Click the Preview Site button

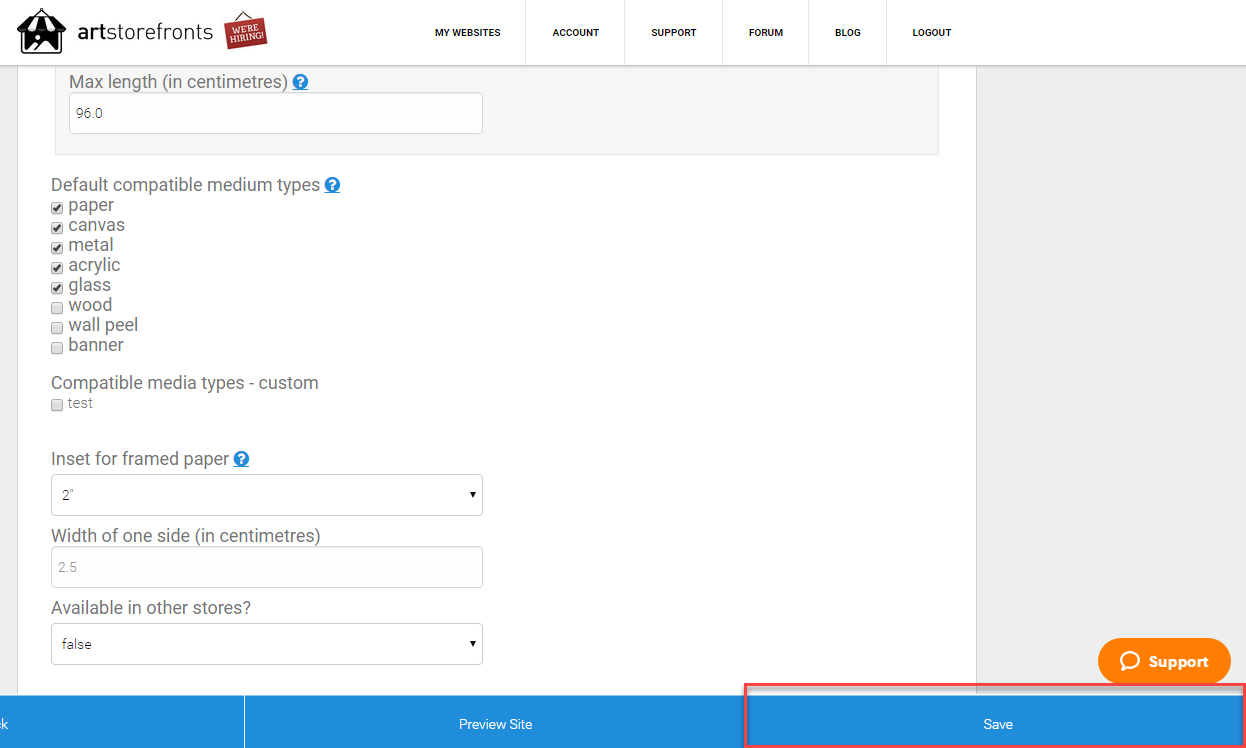click(x=495, y=723)
